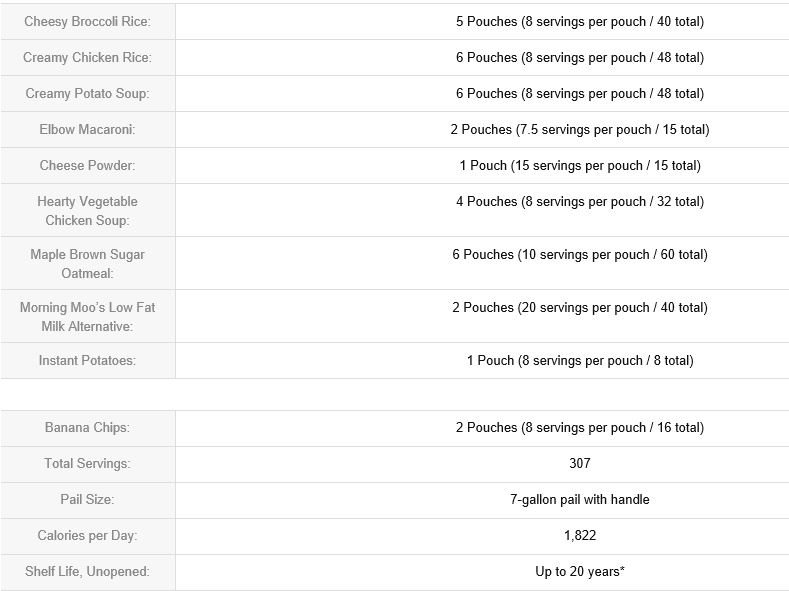789x591 pixels.
Task: Click the Elbow Macaroni label cell
Action: click(88, 130)
